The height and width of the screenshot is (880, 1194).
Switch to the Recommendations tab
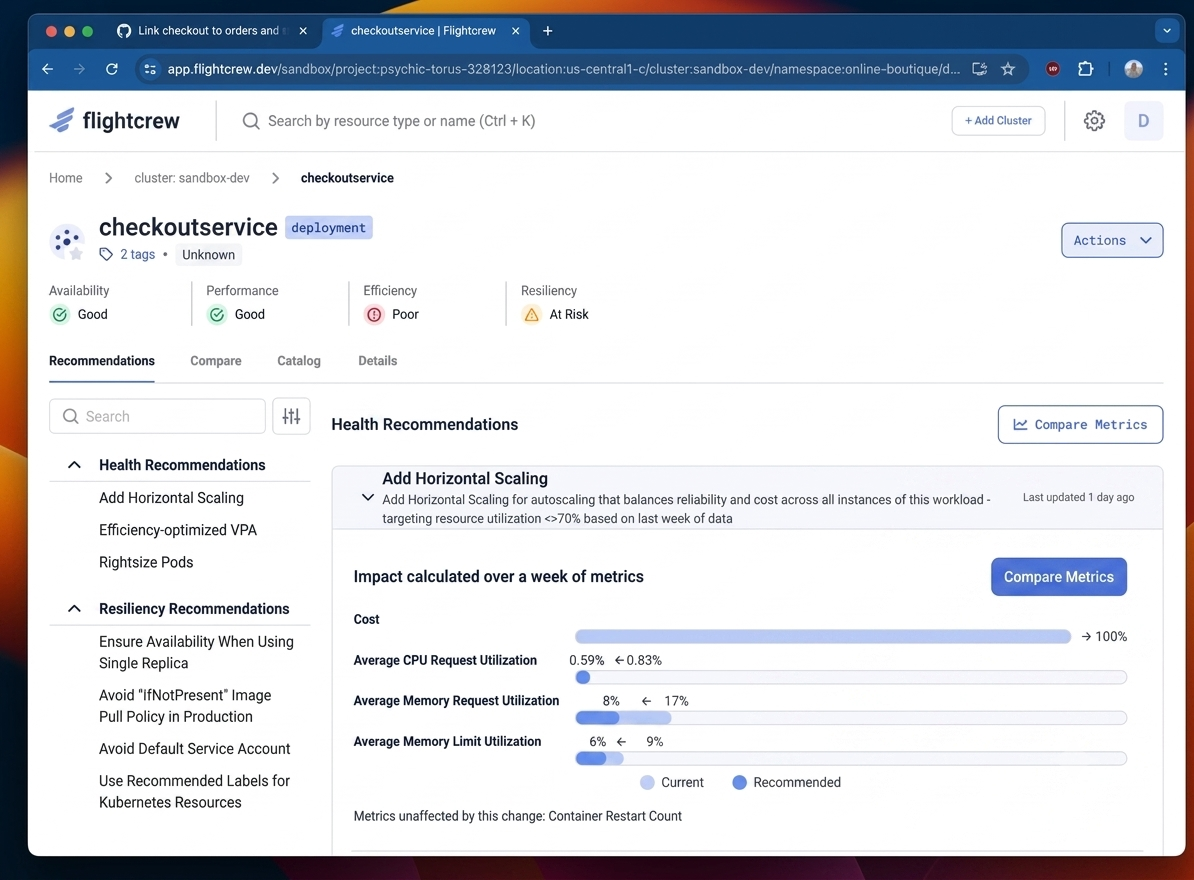pyautogui.click(x=101, y=361)
